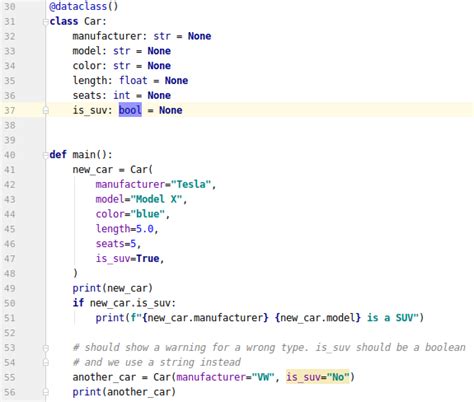Click line number 37 in the gutter

(10, 110)
